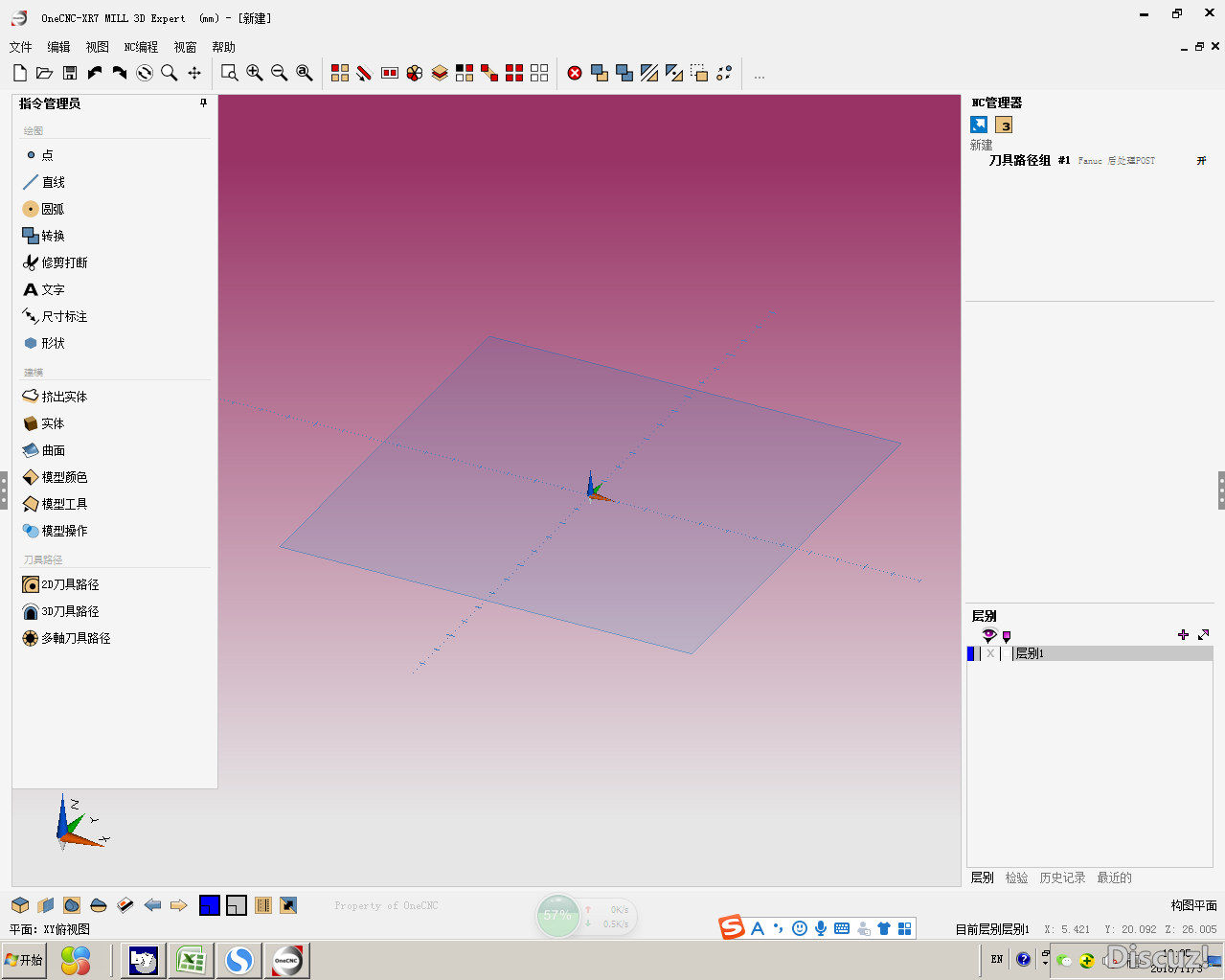Viewport: 1225px width, 980px height.
Task: Toggle layer visibility eye icon
Action: [x=989, y=635]
